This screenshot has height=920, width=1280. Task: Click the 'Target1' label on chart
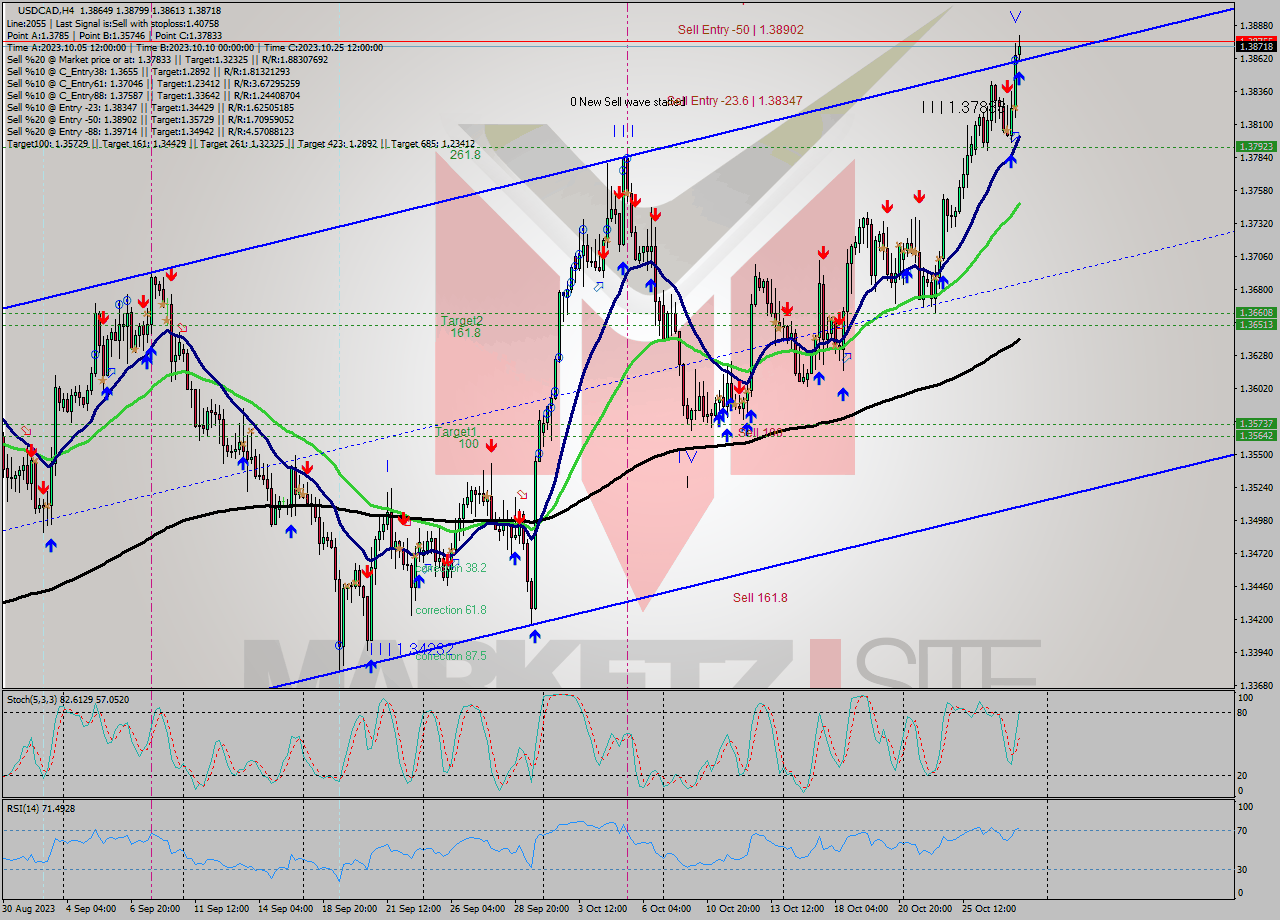click(x=455, y=432)
